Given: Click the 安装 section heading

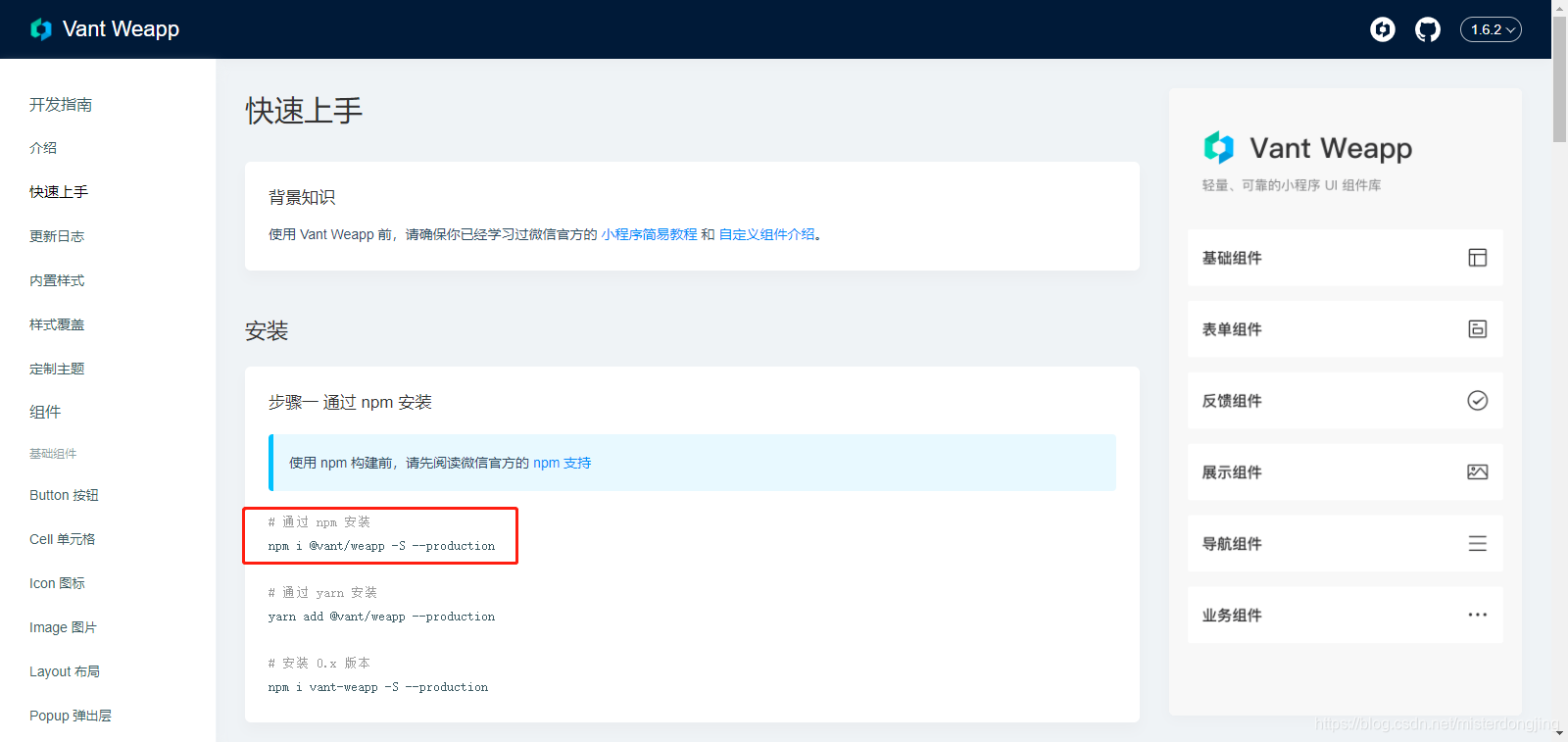Looking at the screenshot, I should 267,331.
